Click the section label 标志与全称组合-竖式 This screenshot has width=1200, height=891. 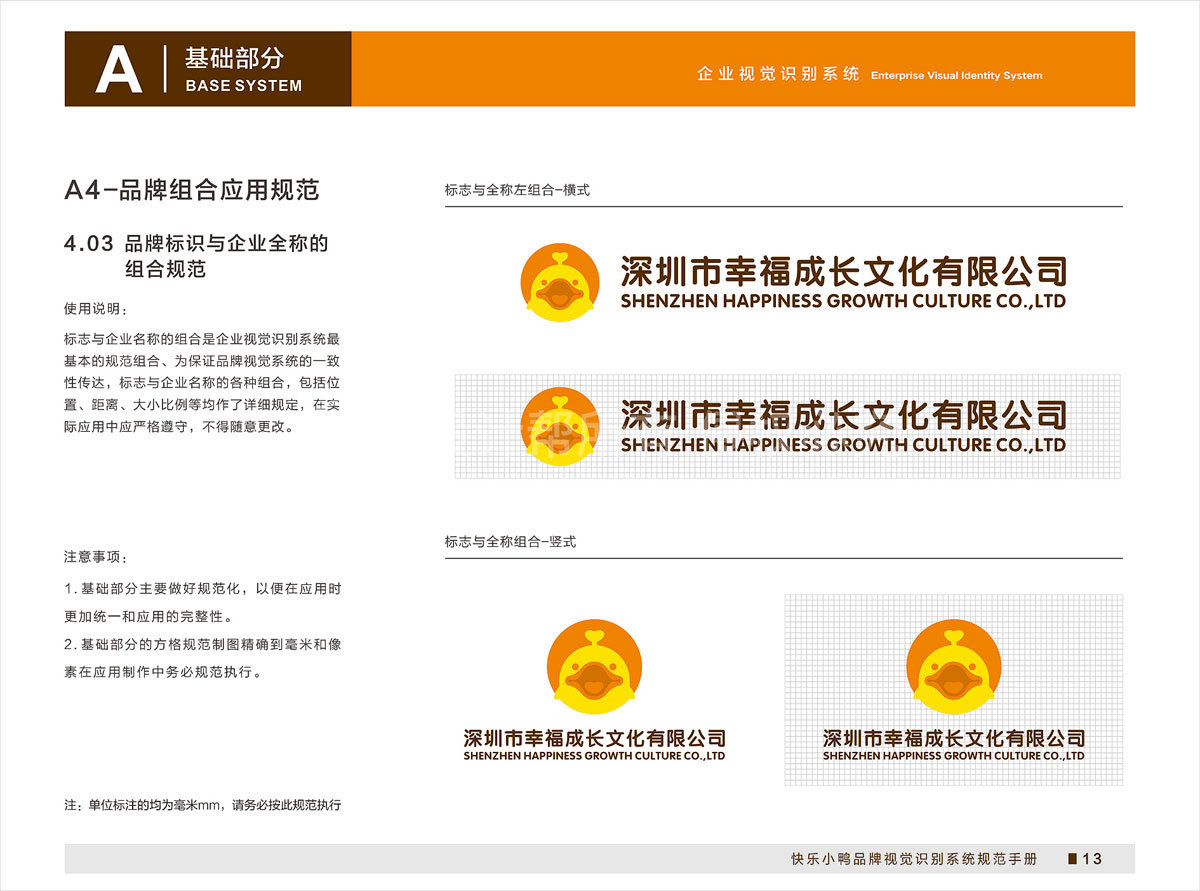tap(510, 542)
